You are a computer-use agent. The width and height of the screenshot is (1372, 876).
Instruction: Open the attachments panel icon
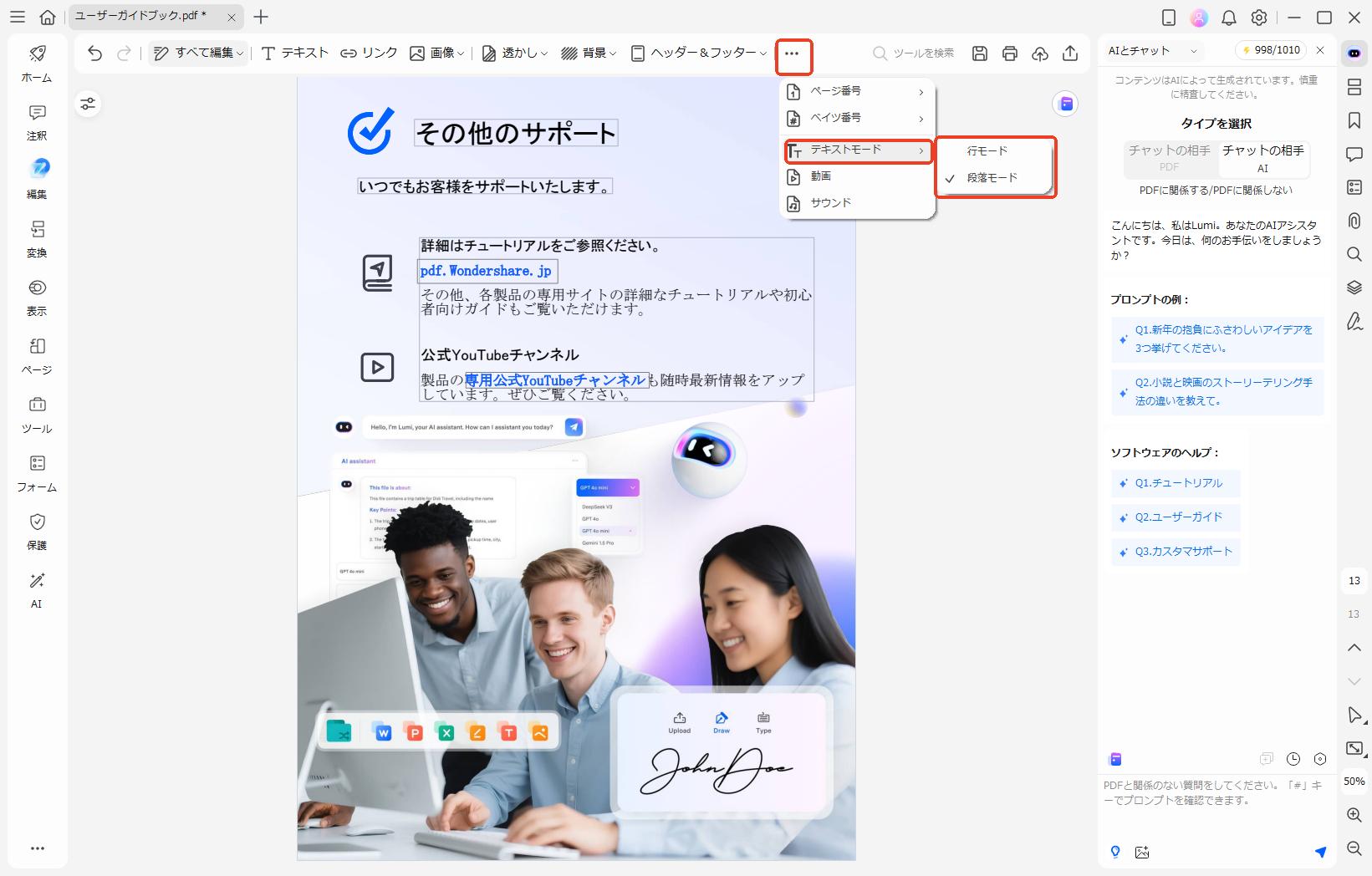point(1354,221)
